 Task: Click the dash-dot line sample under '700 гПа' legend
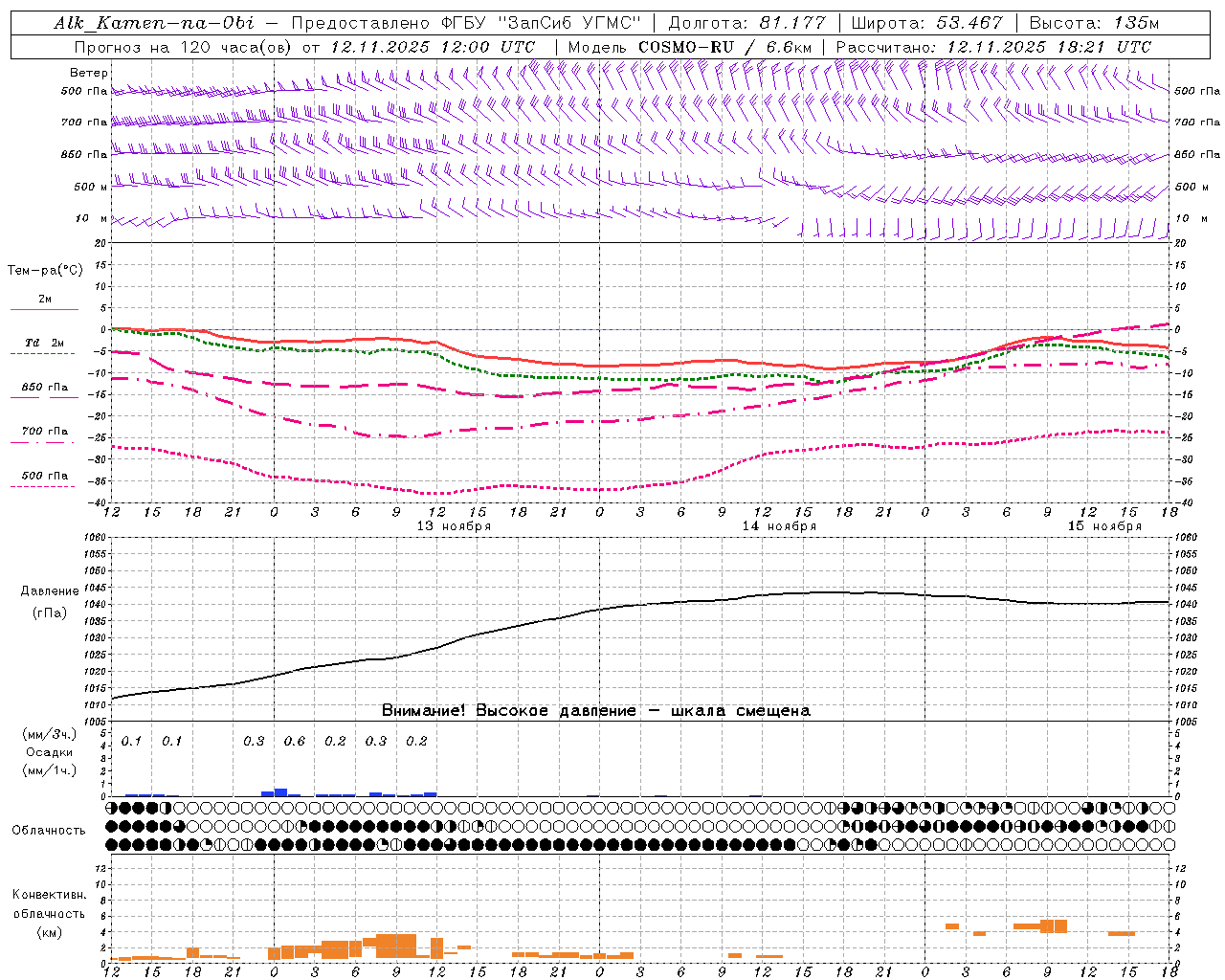(x=42, y=442)
